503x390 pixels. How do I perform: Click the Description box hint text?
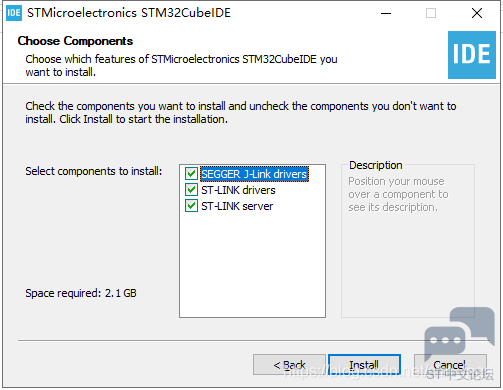coord(398,194)
